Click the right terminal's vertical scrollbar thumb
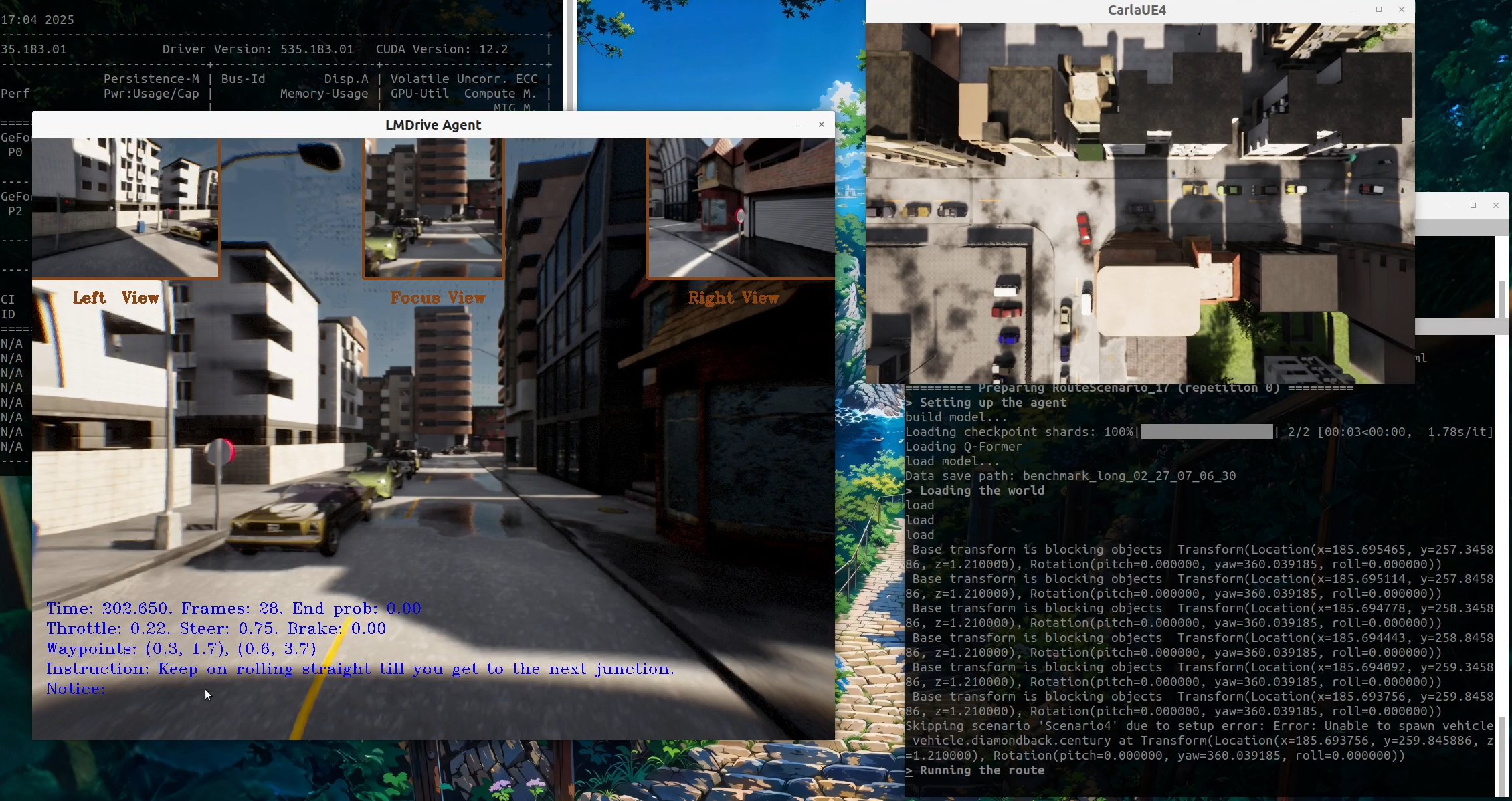Screen dimensions: 1512x801 click(x=1502, y=756)
